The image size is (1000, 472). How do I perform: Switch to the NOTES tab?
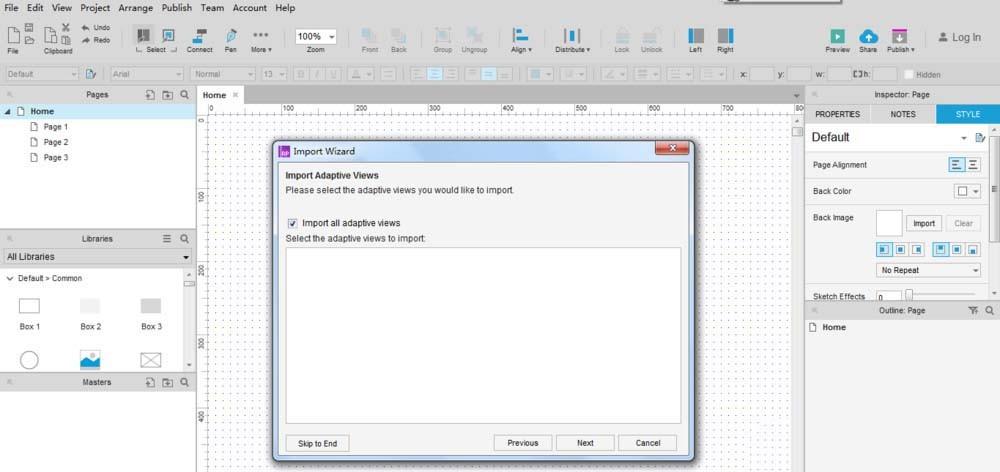(902, 114)
